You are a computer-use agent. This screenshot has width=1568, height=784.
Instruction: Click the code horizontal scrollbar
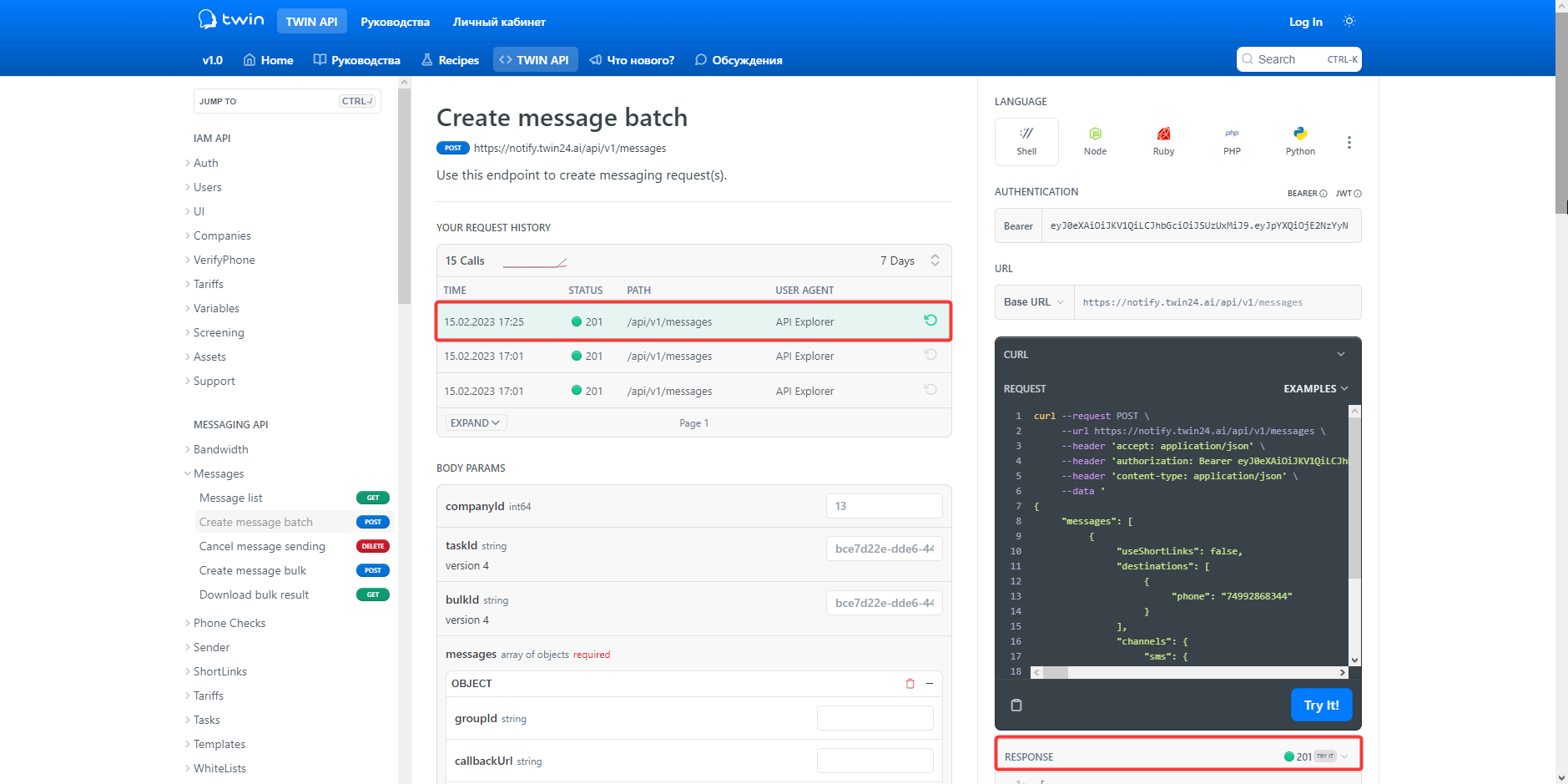[x=1190, y=672]
